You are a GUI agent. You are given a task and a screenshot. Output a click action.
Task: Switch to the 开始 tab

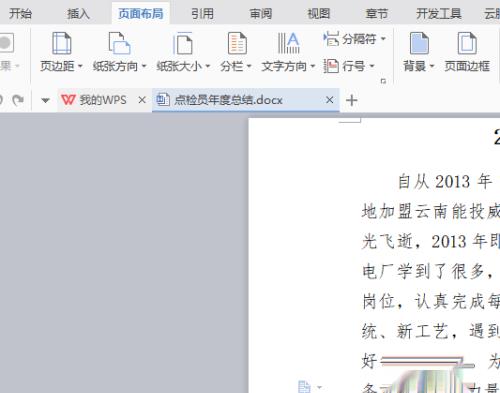coord(20,14)
